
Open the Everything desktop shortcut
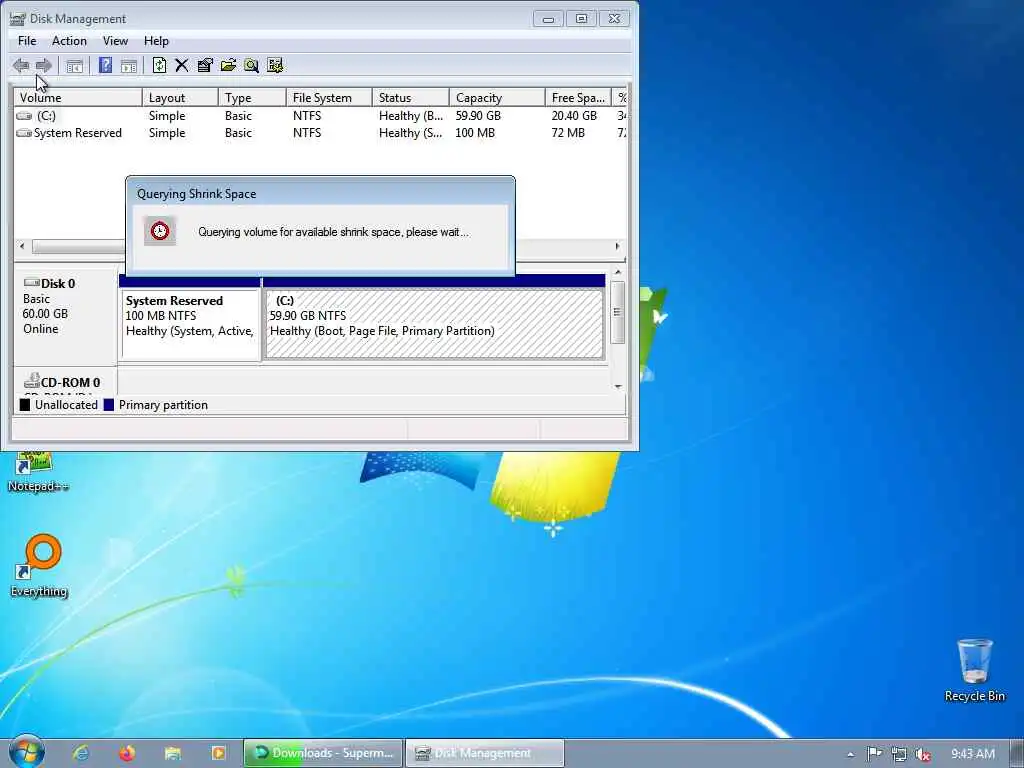pyautogui.click(x=39, y=566)
